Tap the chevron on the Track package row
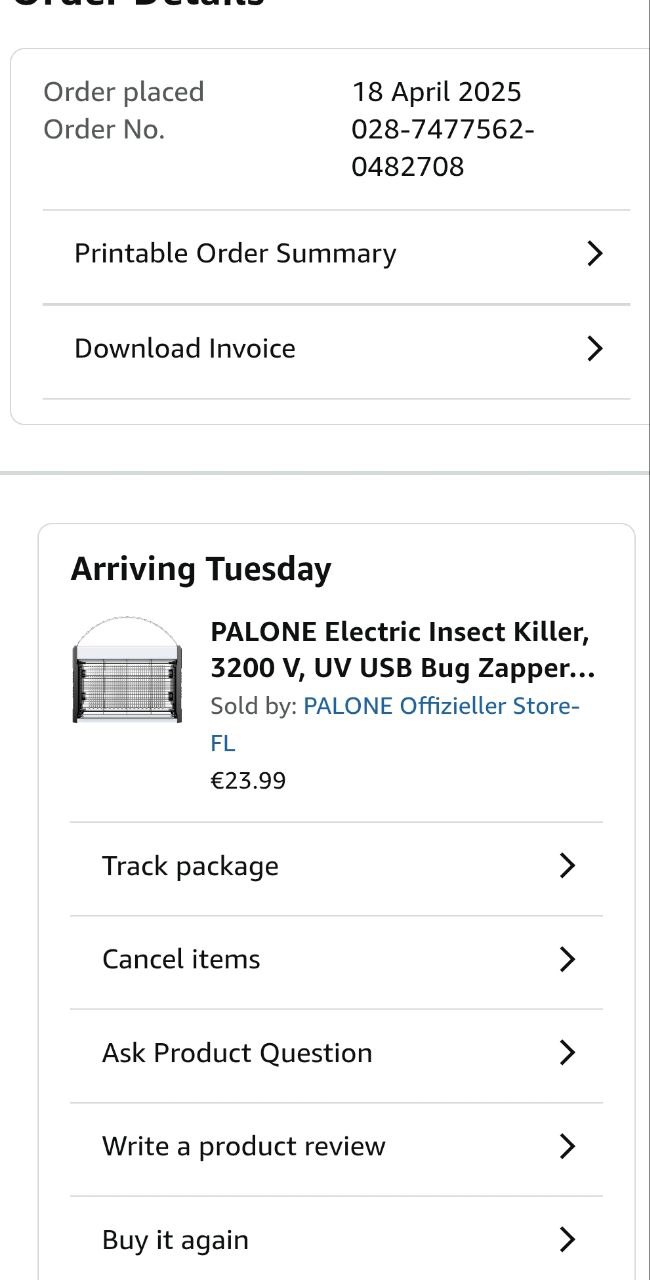 pyautogui.click(x=567, y=866)
